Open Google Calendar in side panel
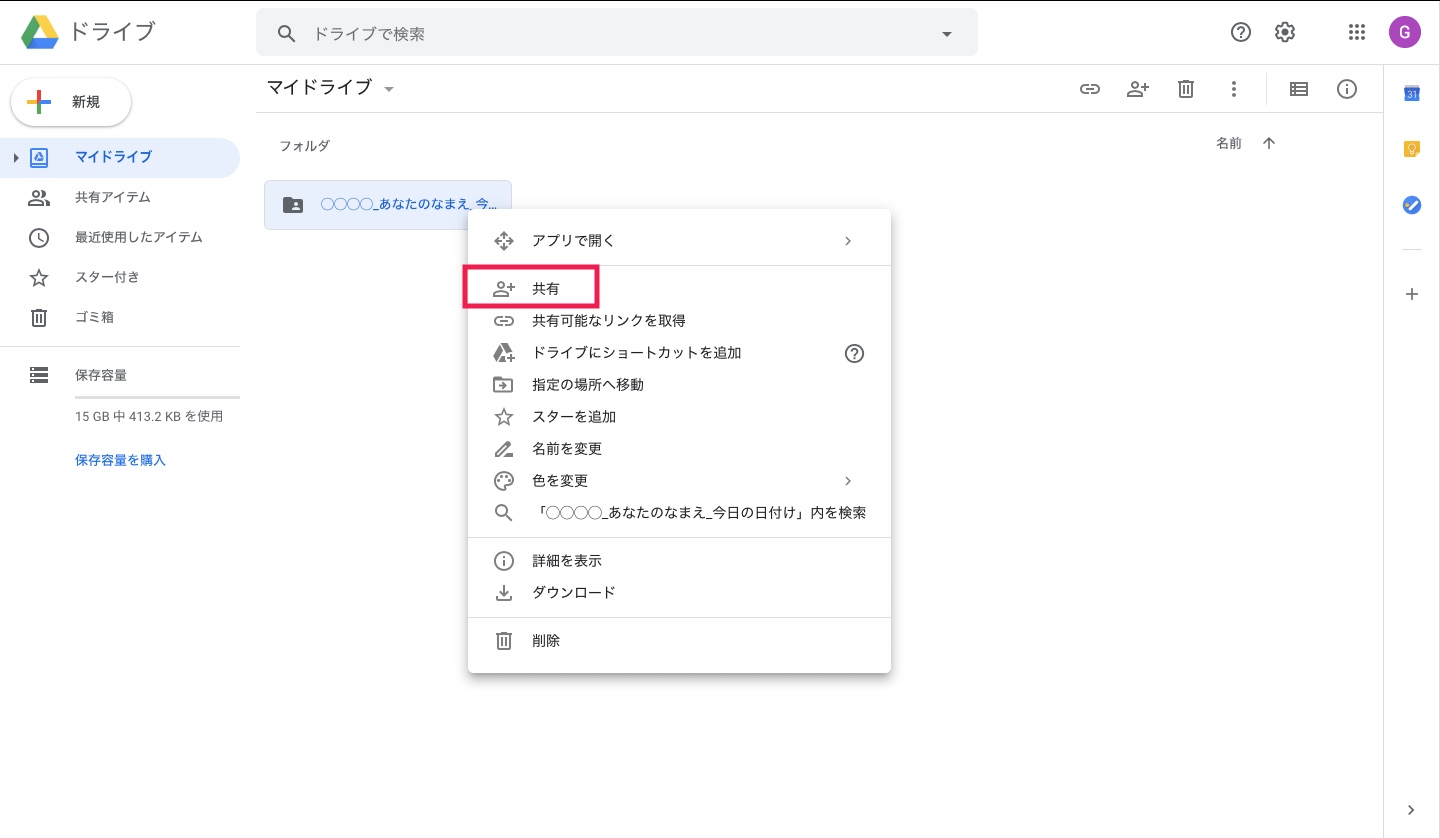 [x=1412, y=93]
